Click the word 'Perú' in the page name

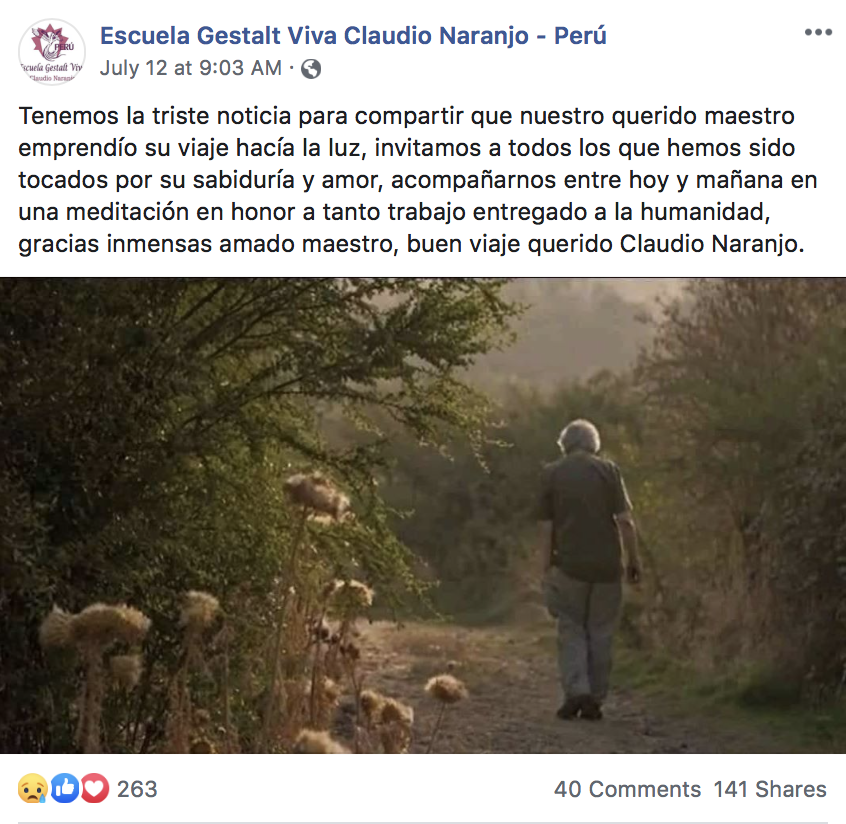click(580, 36)
